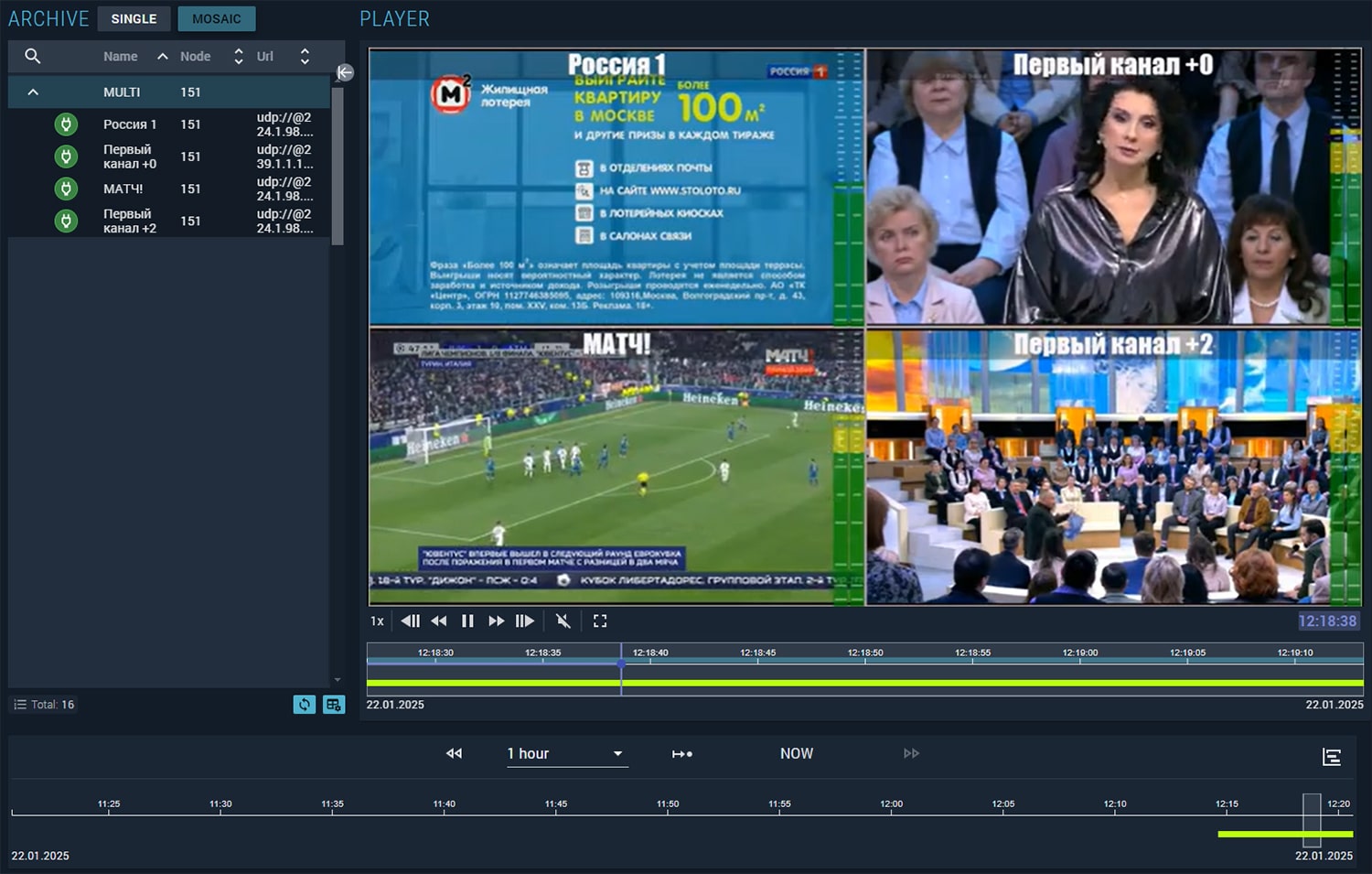
Task: Enter fullscreen mode for player
Action: 600,620
